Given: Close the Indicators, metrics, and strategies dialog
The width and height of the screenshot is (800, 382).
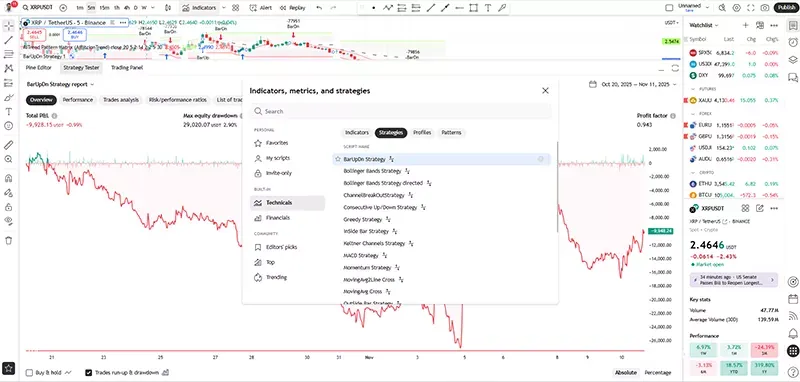Looking at the screenshot, I should 545,91.
